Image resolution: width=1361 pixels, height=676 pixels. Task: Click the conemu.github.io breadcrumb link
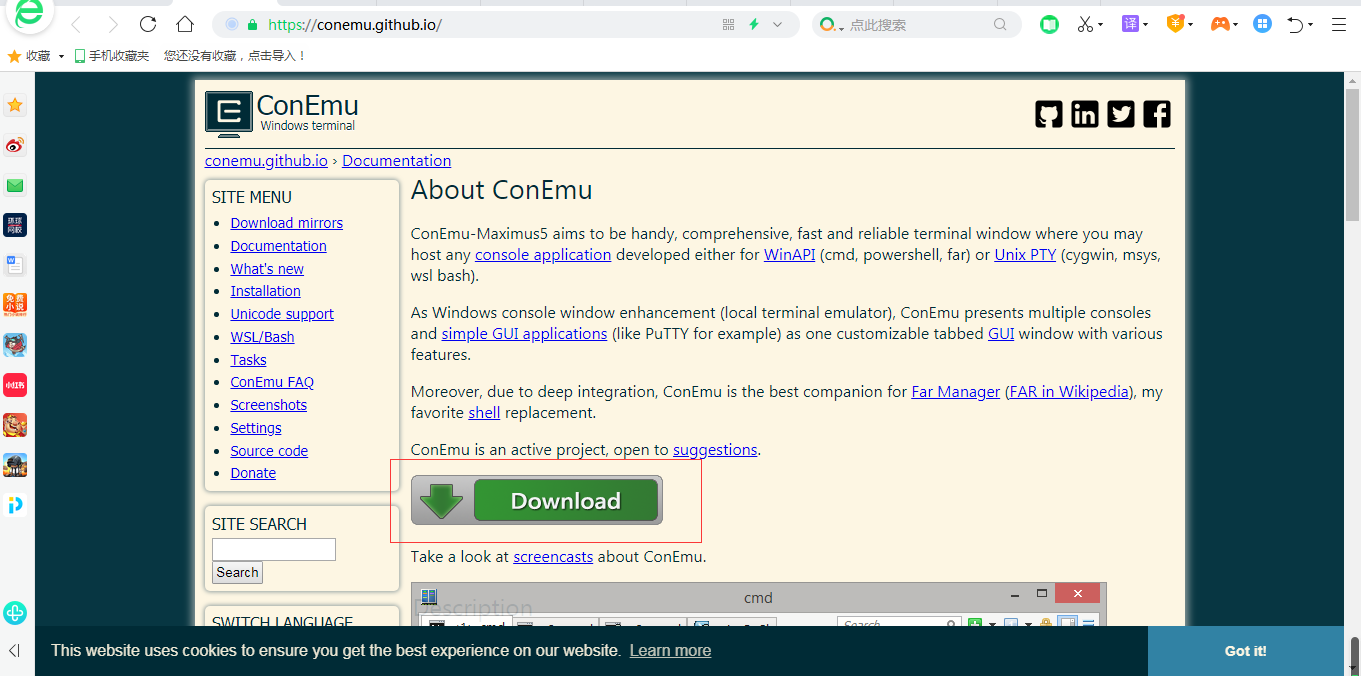pos(266,161)
